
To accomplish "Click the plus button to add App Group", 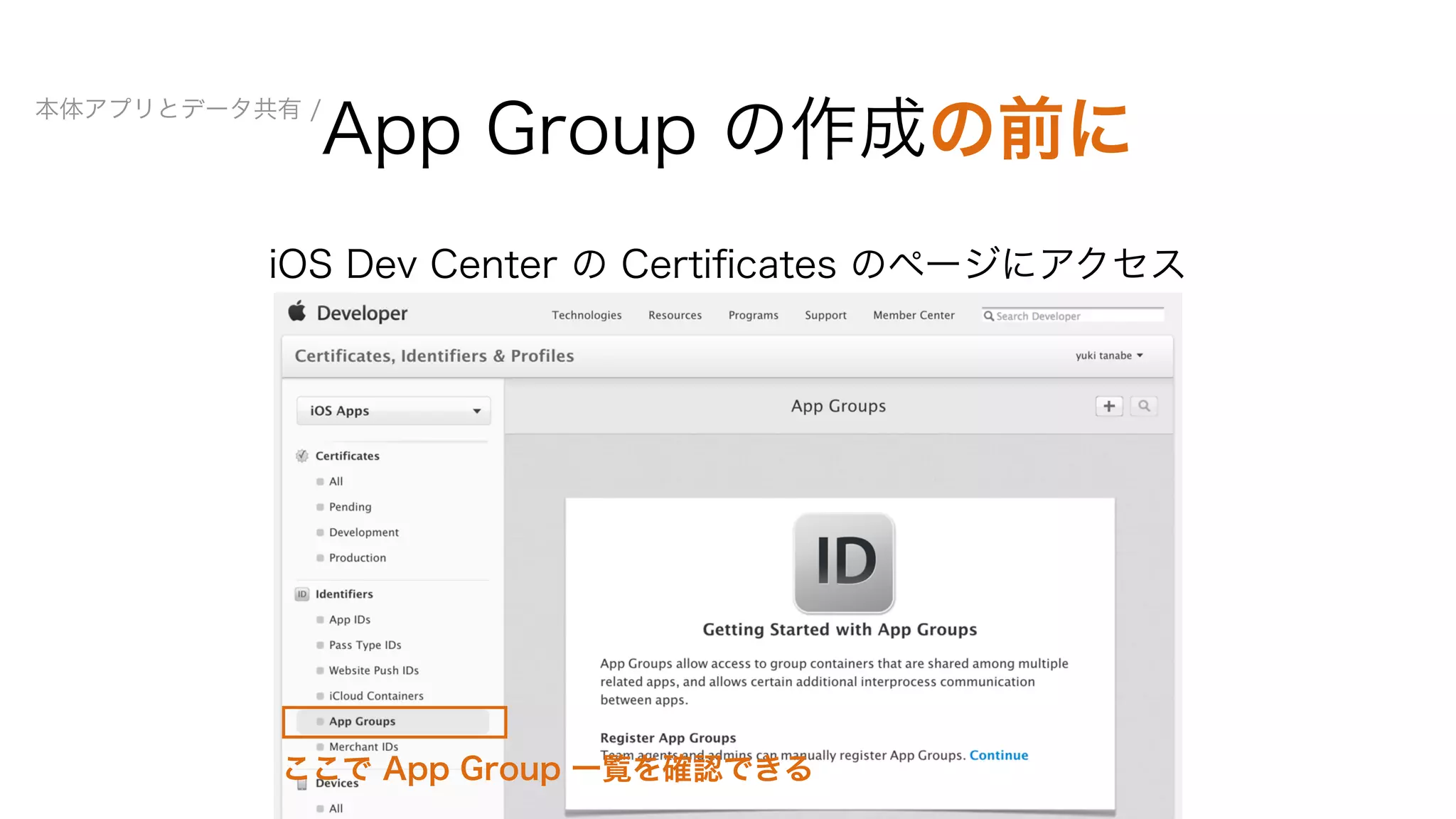I will coord(1109,406).
